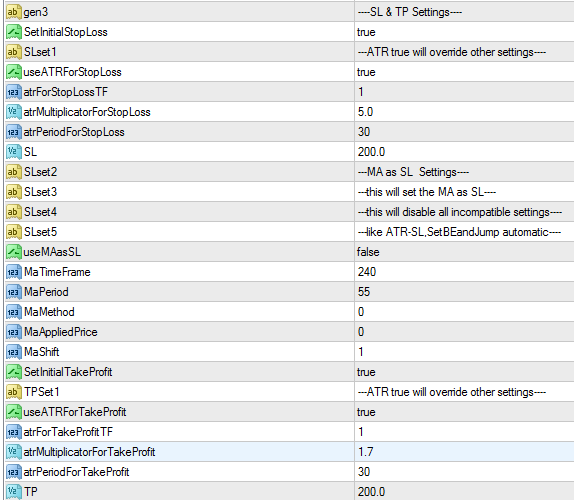Click the boolean icon beside SetInitialStopLoss
The height and width of the screenshot is (500, 574).
(14, 32)
